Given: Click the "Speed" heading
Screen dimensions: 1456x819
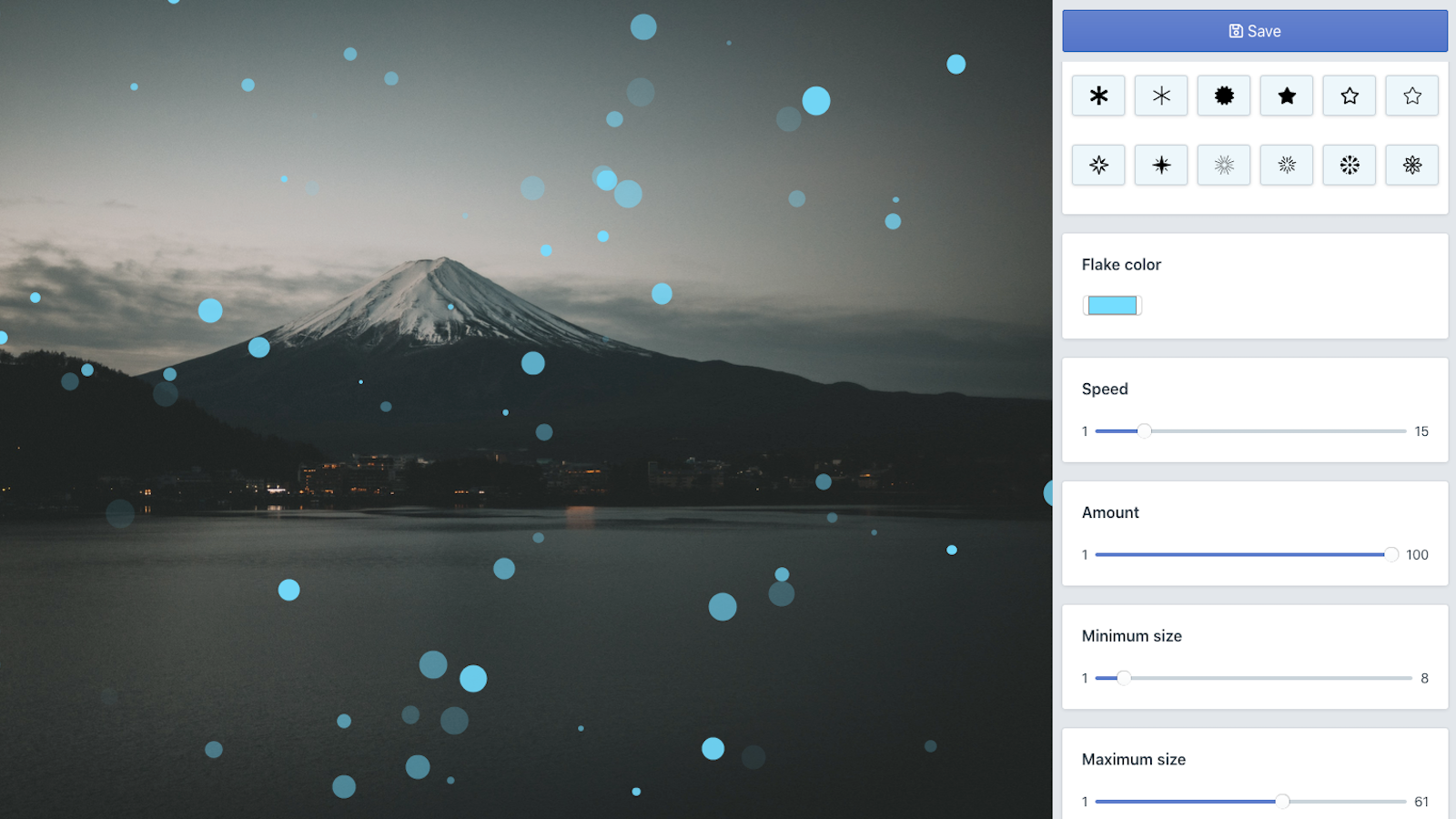Looking at the screenshot, I should (x=1105, y=389).
